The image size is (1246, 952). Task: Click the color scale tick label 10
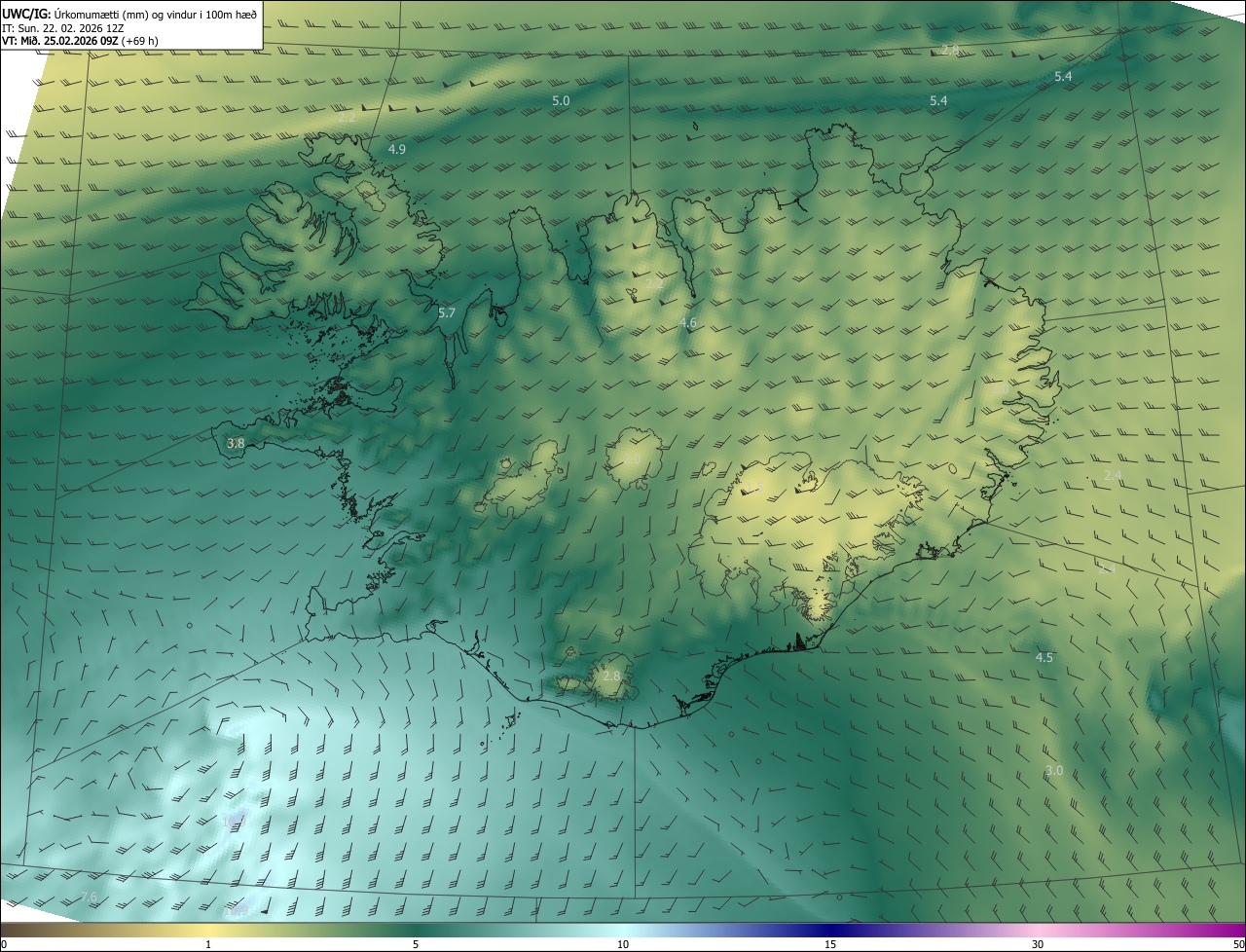tap(623, 944)
